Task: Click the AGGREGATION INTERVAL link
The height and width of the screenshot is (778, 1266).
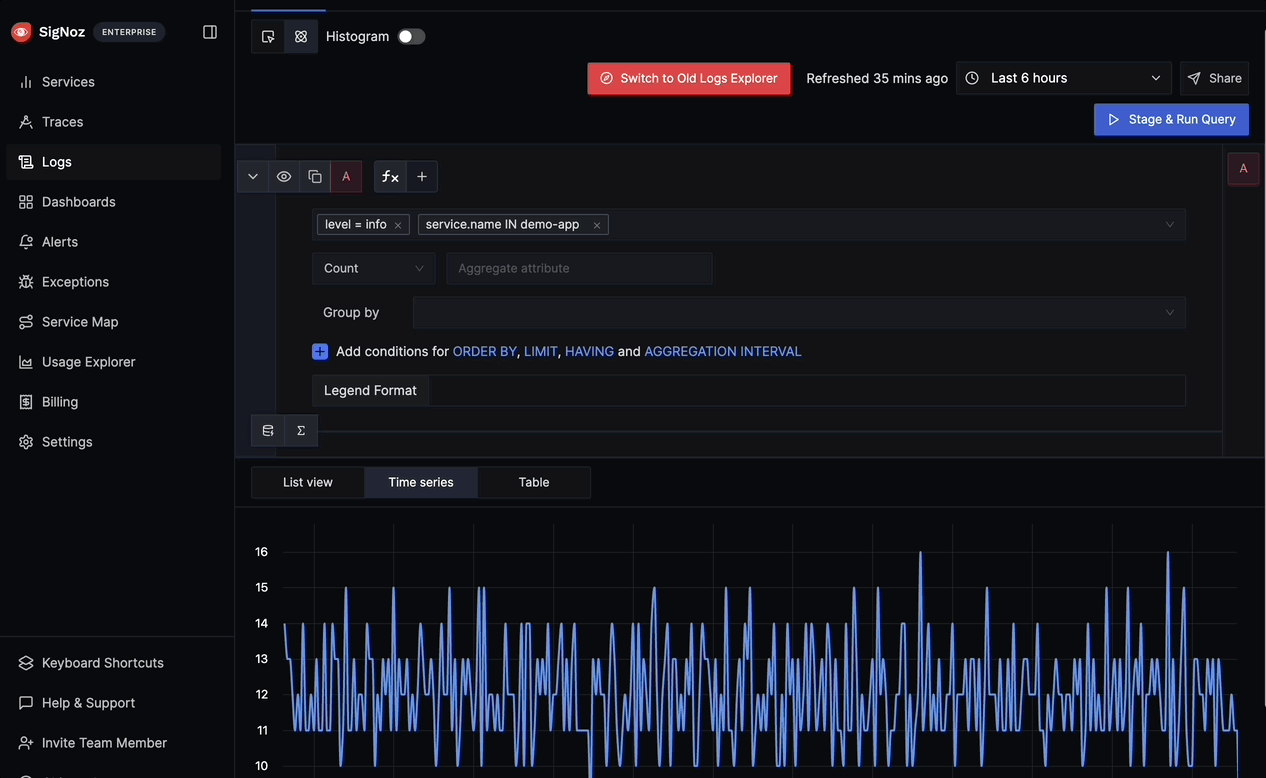Action: tap(723, 352)
